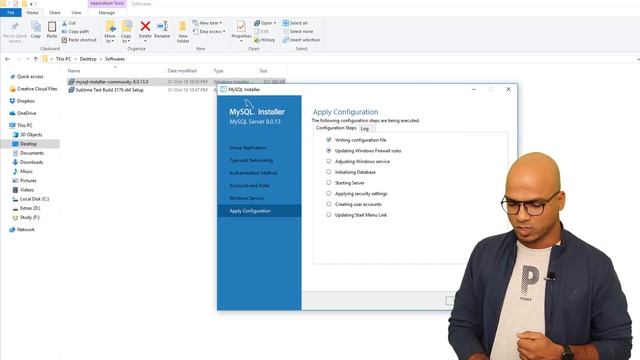Click Desktop in address breadcrumb

point(88,59)
